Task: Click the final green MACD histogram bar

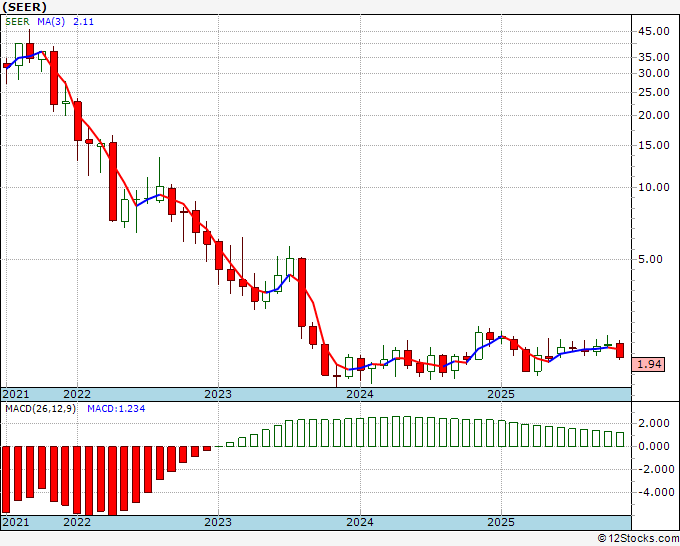Action: pyautogui.click(x=620, y=439)
